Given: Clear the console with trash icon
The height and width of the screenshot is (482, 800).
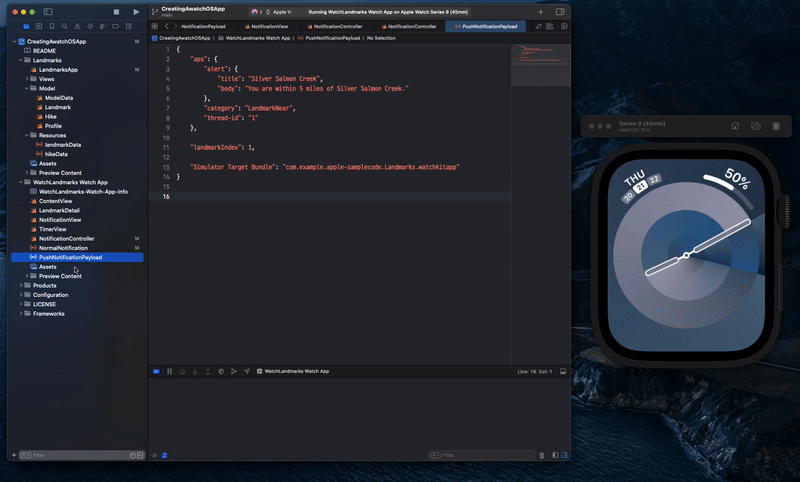Looking at the screenshot, I should pos(542,455).
